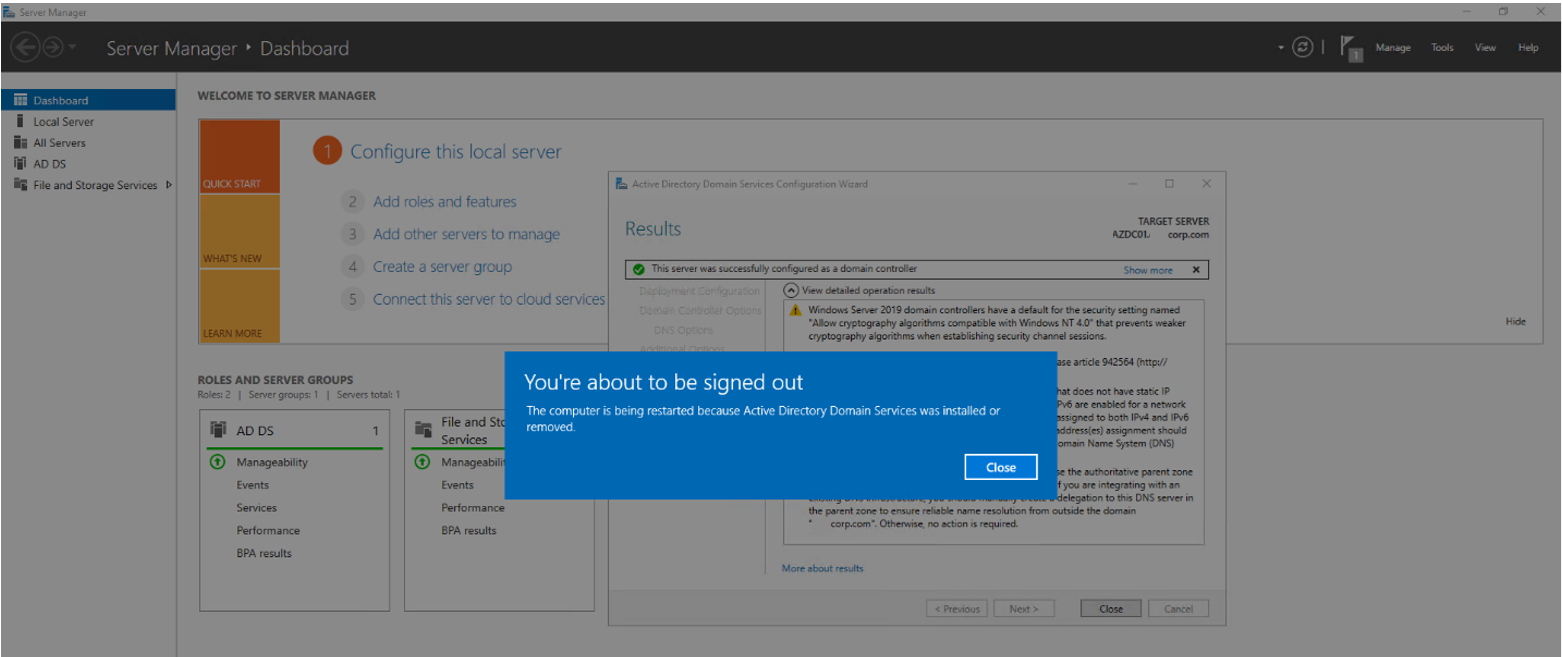Click the yellow warning icon in wizard results
1562x657 pixels.
coord(796,311)
